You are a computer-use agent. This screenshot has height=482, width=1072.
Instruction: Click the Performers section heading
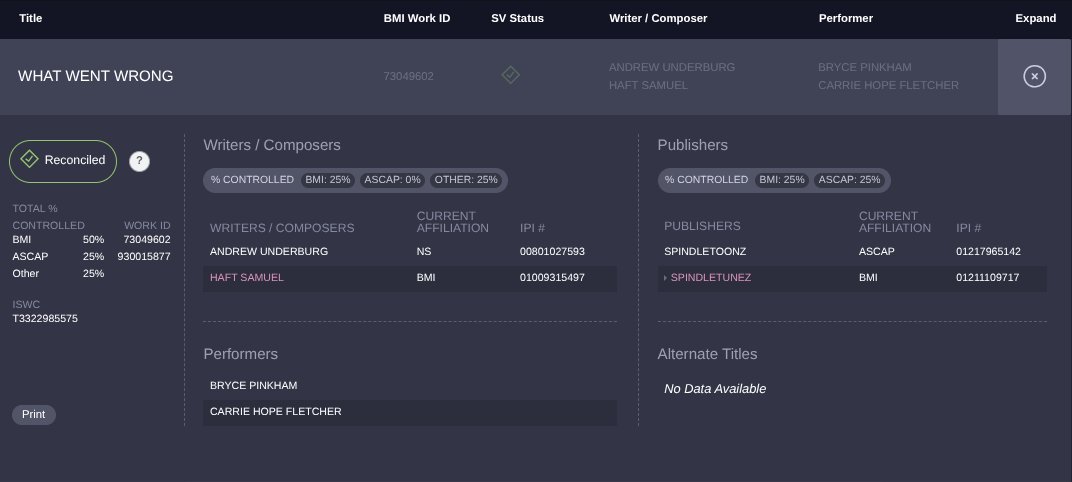(x=241, y=354)
